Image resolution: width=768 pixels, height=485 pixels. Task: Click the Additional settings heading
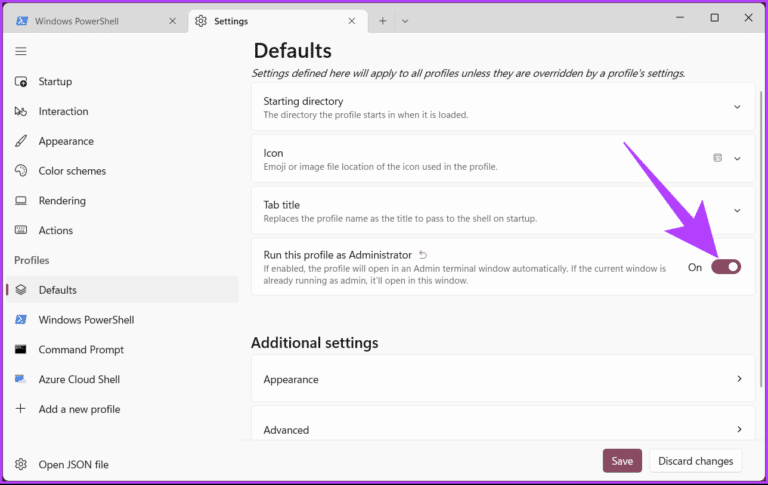point(314,343)
